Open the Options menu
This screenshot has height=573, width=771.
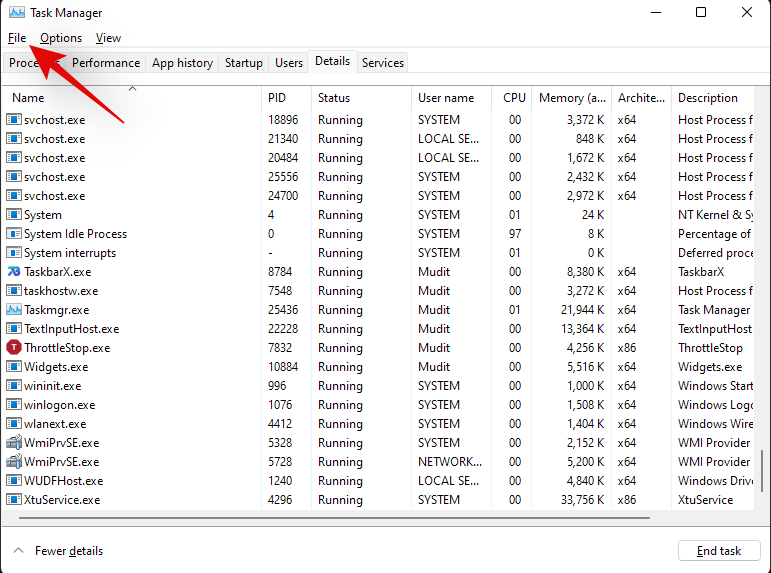[x=61, y=38]
